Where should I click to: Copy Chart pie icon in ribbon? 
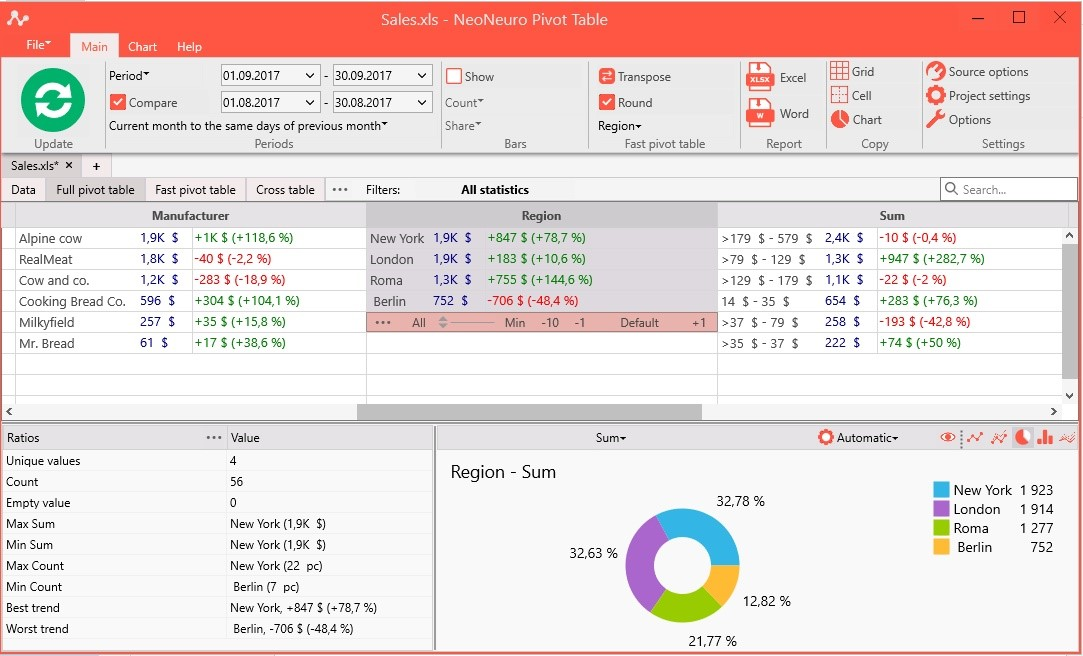point(839,119)
